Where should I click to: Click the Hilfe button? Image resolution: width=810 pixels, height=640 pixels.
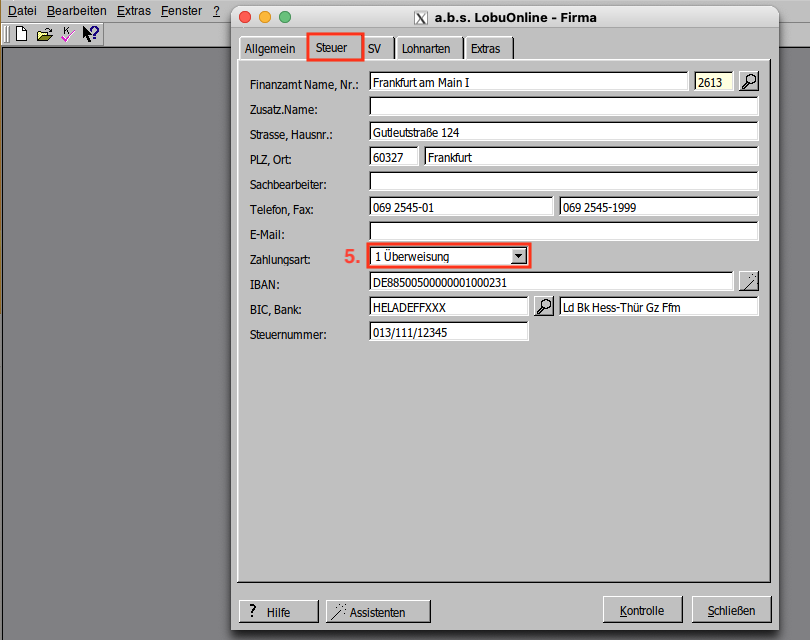tap(278, 611)
